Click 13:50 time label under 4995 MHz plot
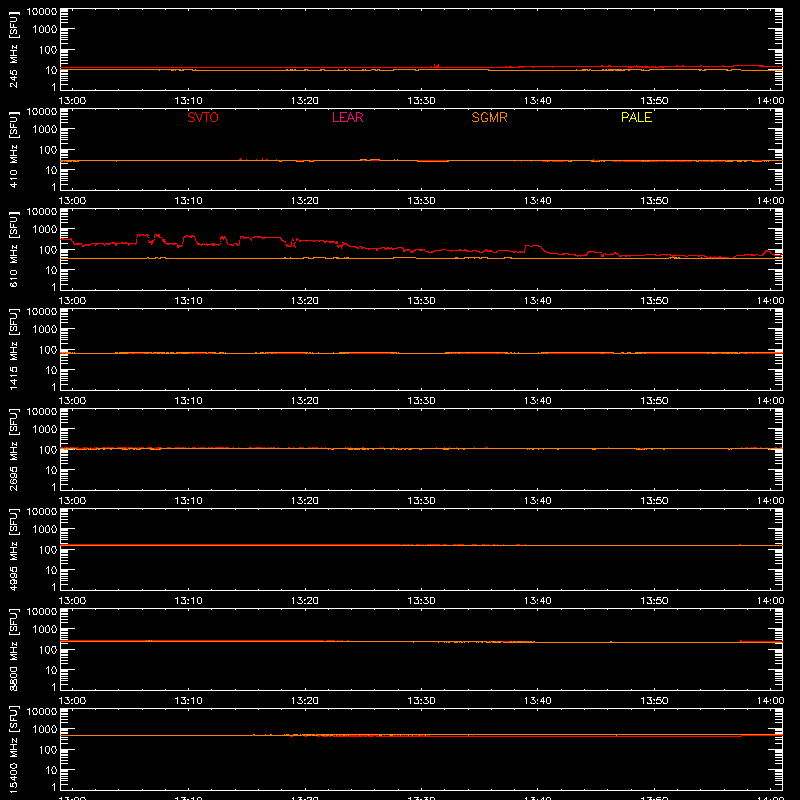Image resolution: width=800 pixels, height=800 pixels. point(654,601)
